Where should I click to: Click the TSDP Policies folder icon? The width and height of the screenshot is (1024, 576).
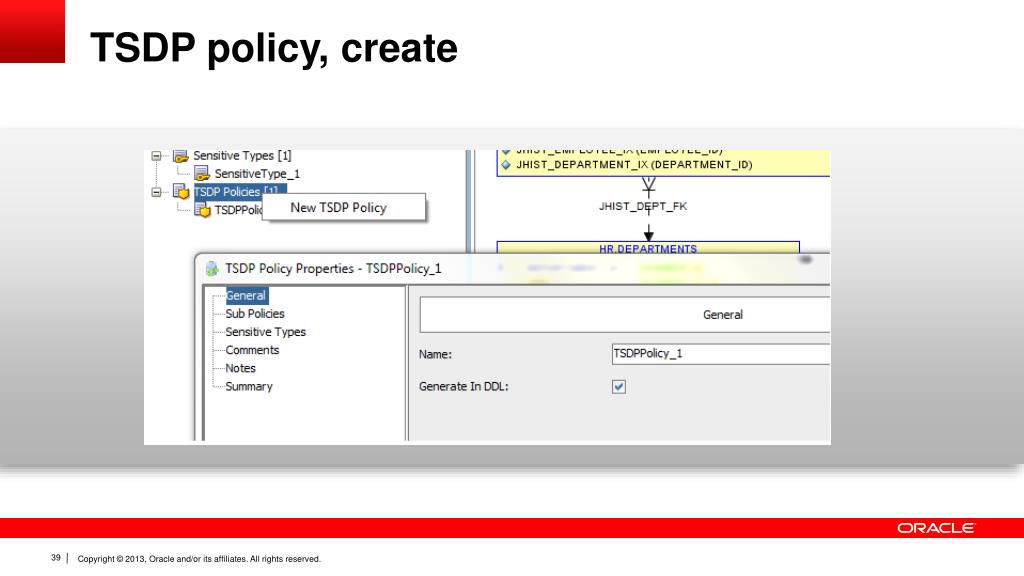click(x=181, y=191)
